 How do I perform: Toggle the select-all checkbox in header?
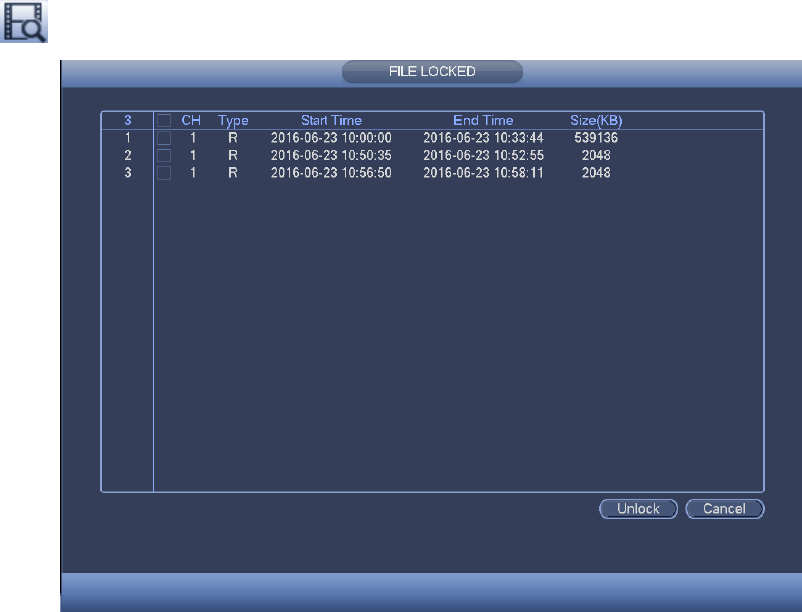164,120
